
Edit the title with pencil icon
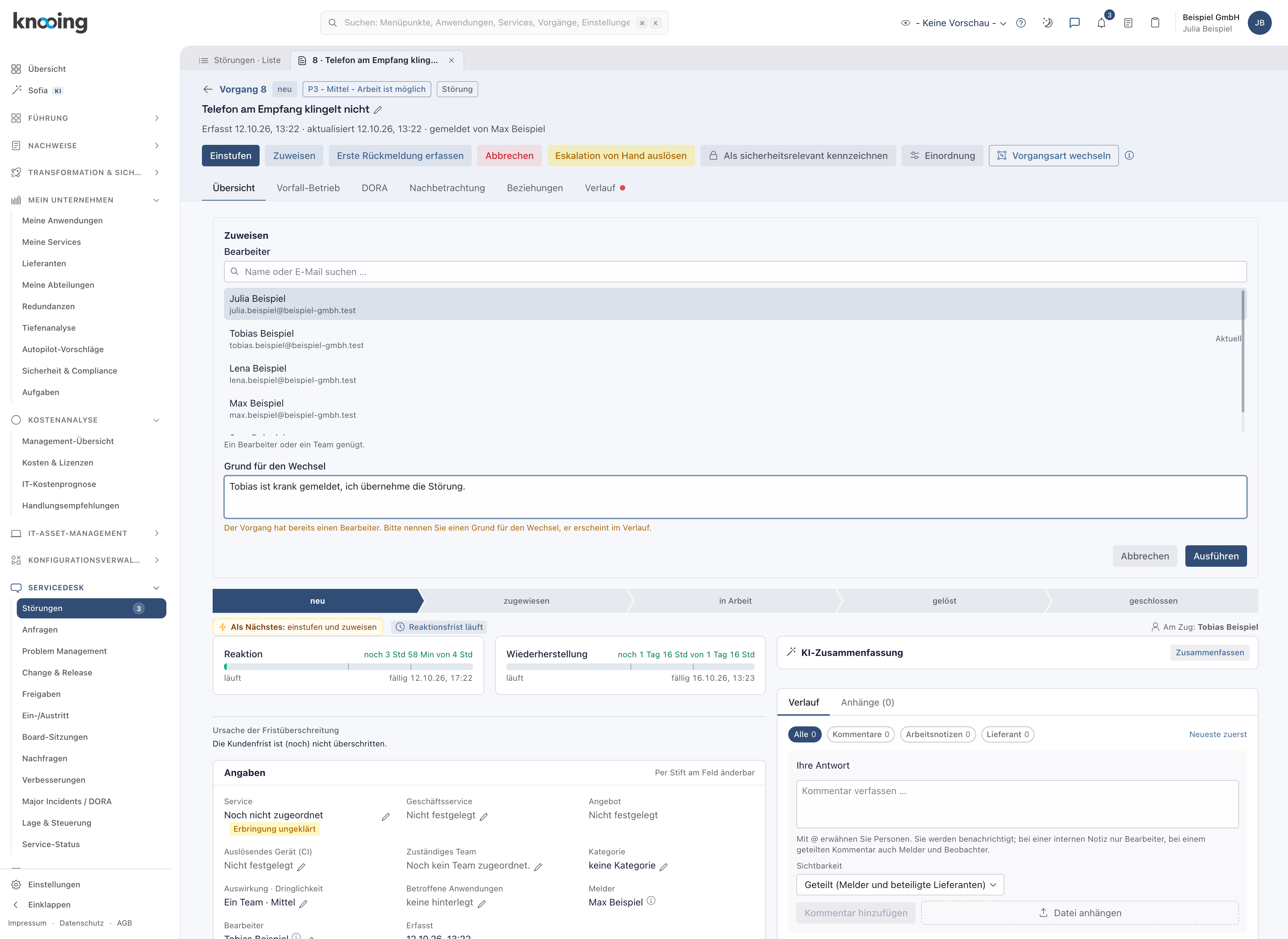tap(377, 110)
